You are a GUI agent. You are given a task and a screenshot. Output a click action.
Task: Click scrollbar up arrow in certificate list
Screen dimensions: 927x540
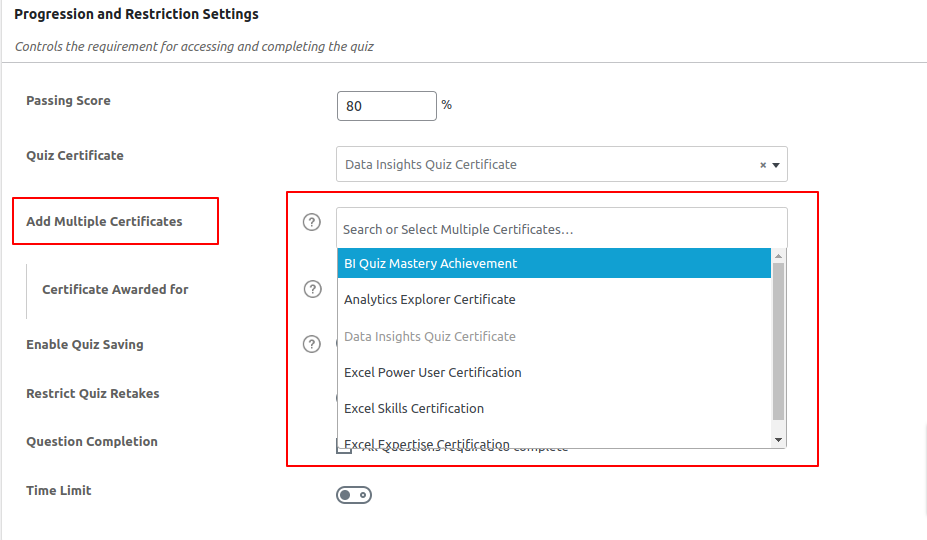click(778, 256)
